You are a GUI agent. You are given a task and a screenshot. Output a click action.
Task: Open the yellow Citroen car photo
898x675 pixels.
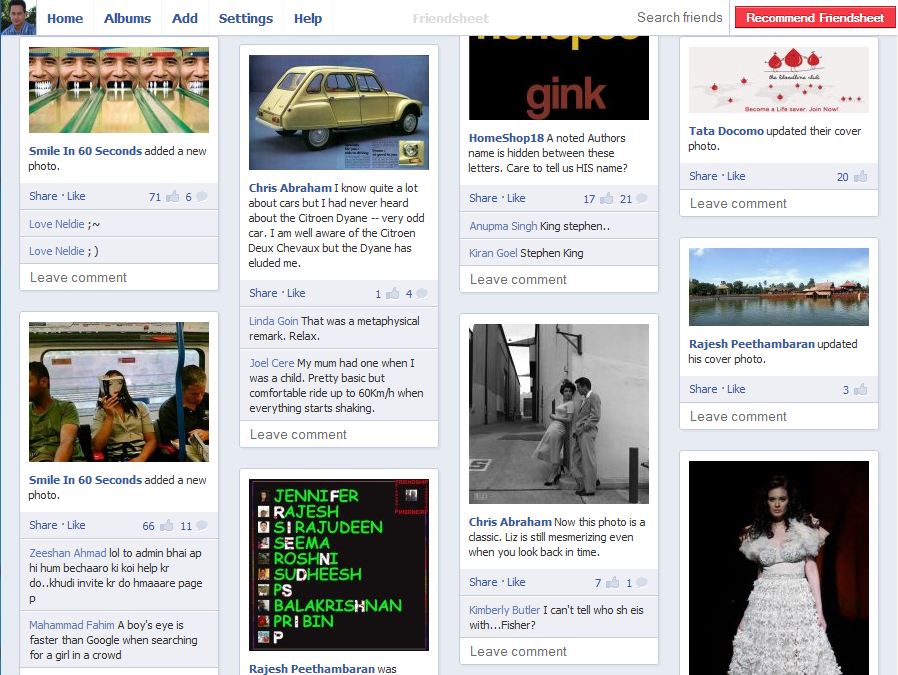(x=339, y=112)
